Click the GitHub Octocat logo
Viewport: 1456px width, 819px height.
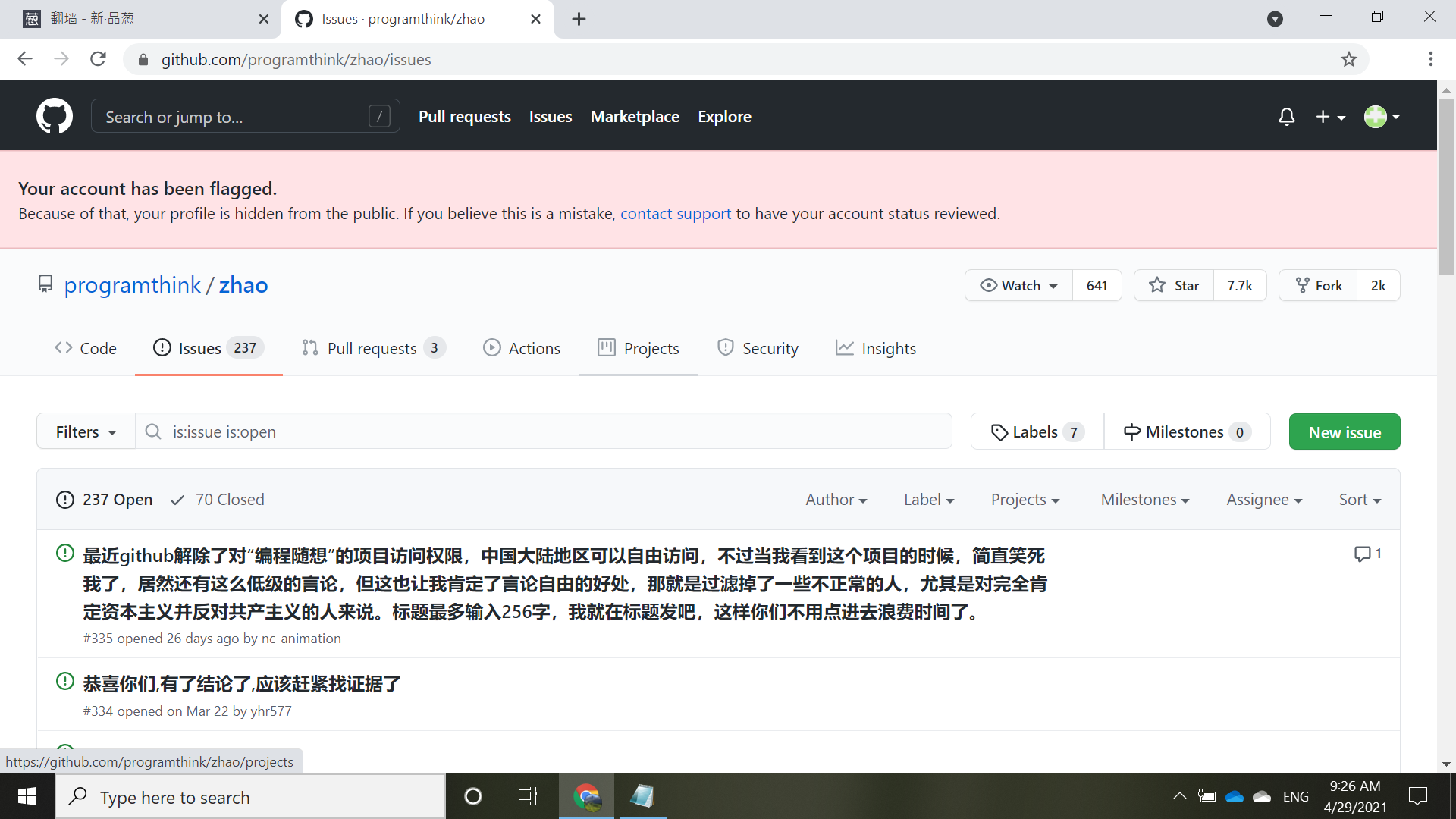tap(55, 116)
